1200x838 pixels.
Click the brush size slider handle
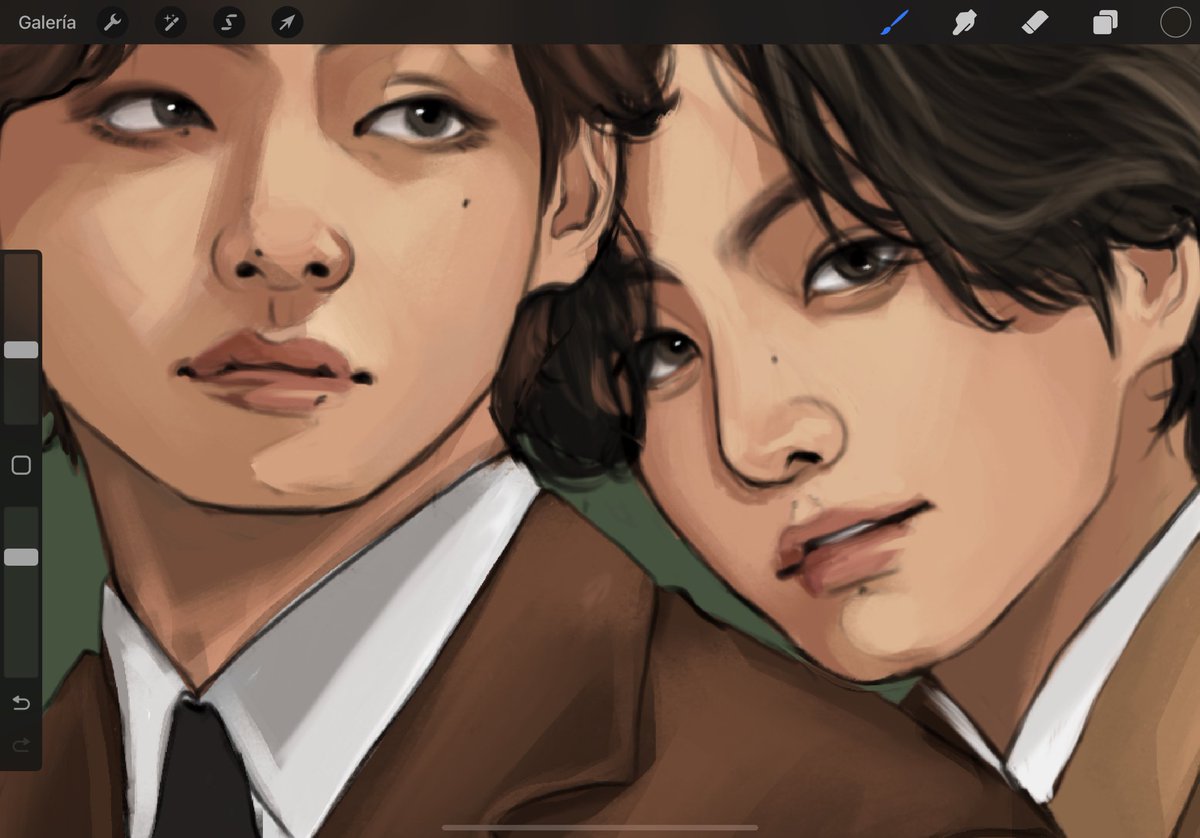pos(21,350)
